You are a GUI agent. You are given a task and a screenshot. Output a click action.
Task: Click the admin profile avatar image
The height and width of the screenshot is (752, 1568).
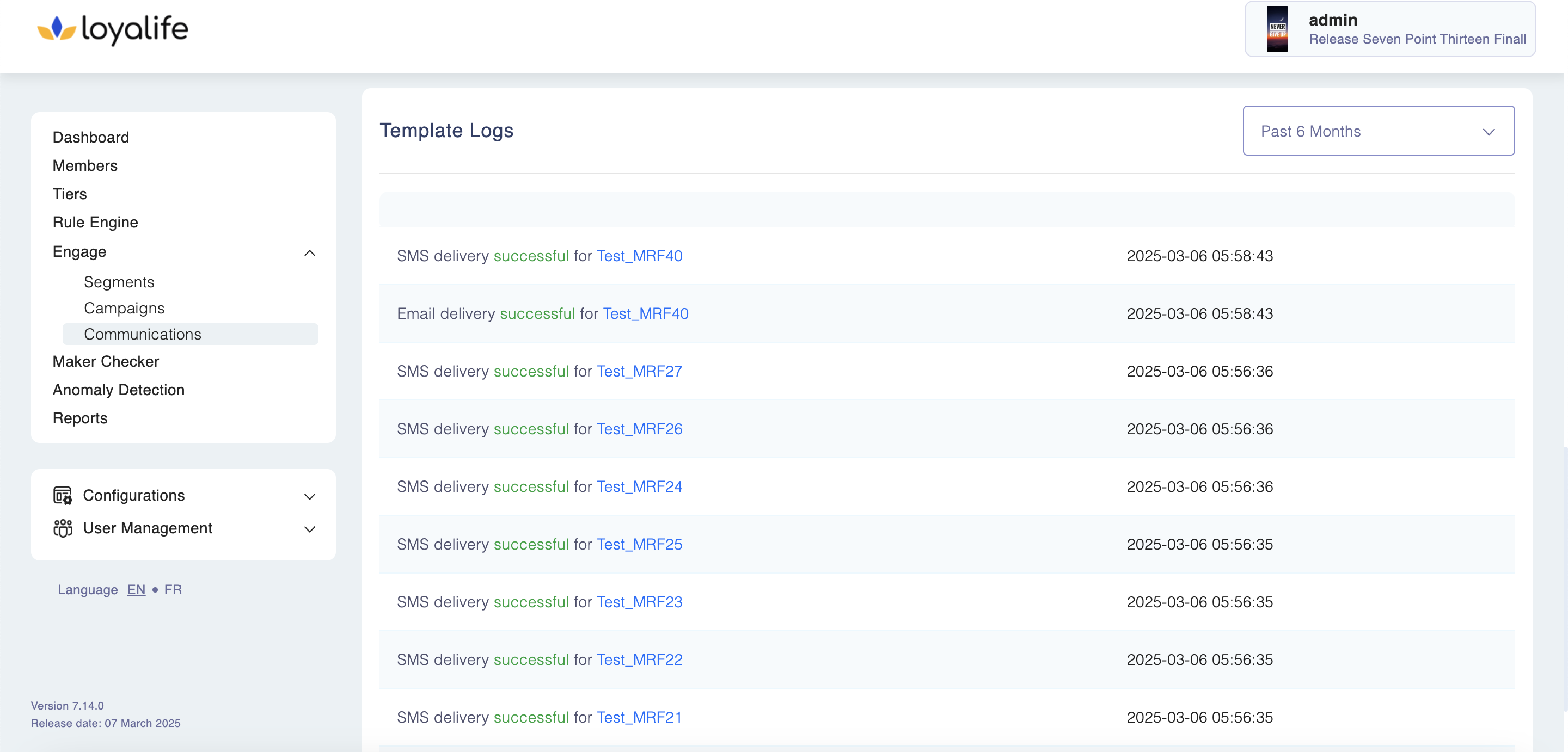(x=1277, y=29)
